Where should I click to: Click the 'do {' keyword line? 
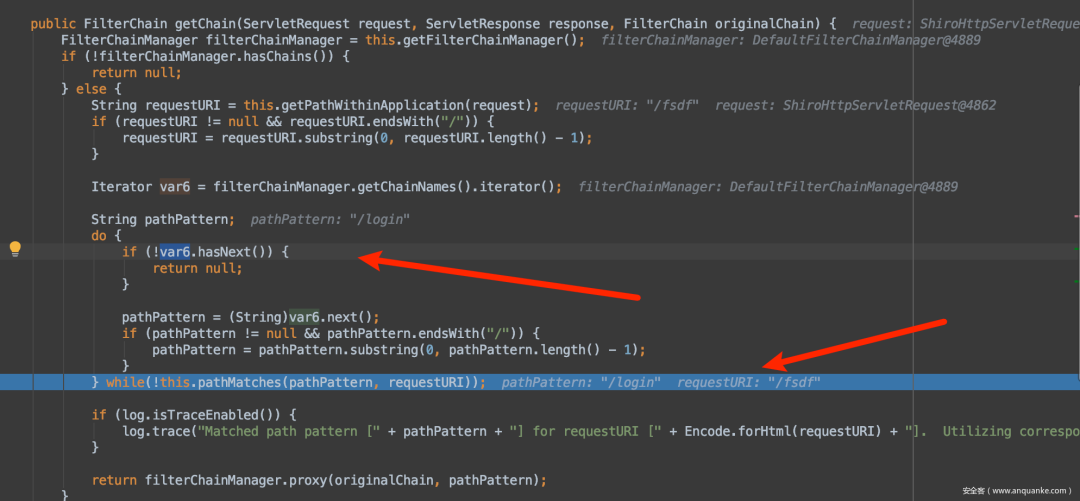point(106,236)
